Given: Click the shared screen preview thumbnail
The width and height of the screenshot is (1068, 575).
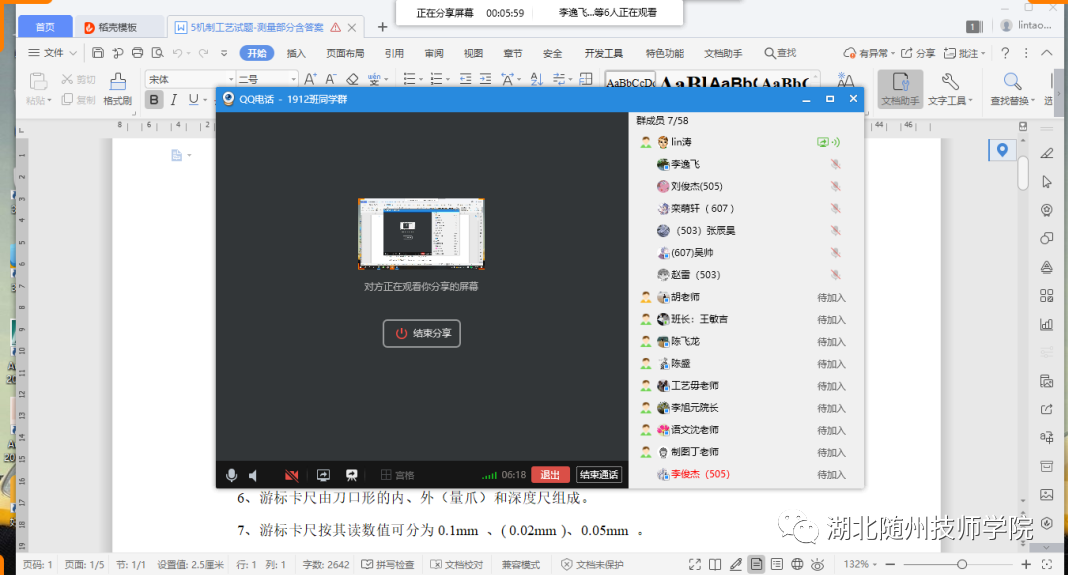Looking at the screenshot, I should tap(421, 233).
